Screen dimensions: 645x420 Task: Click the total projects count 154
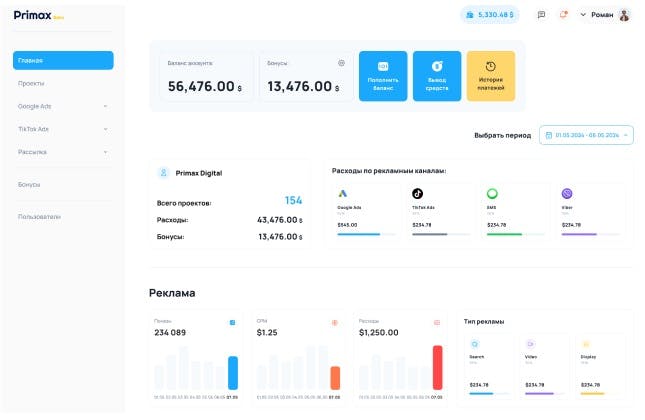293,200
